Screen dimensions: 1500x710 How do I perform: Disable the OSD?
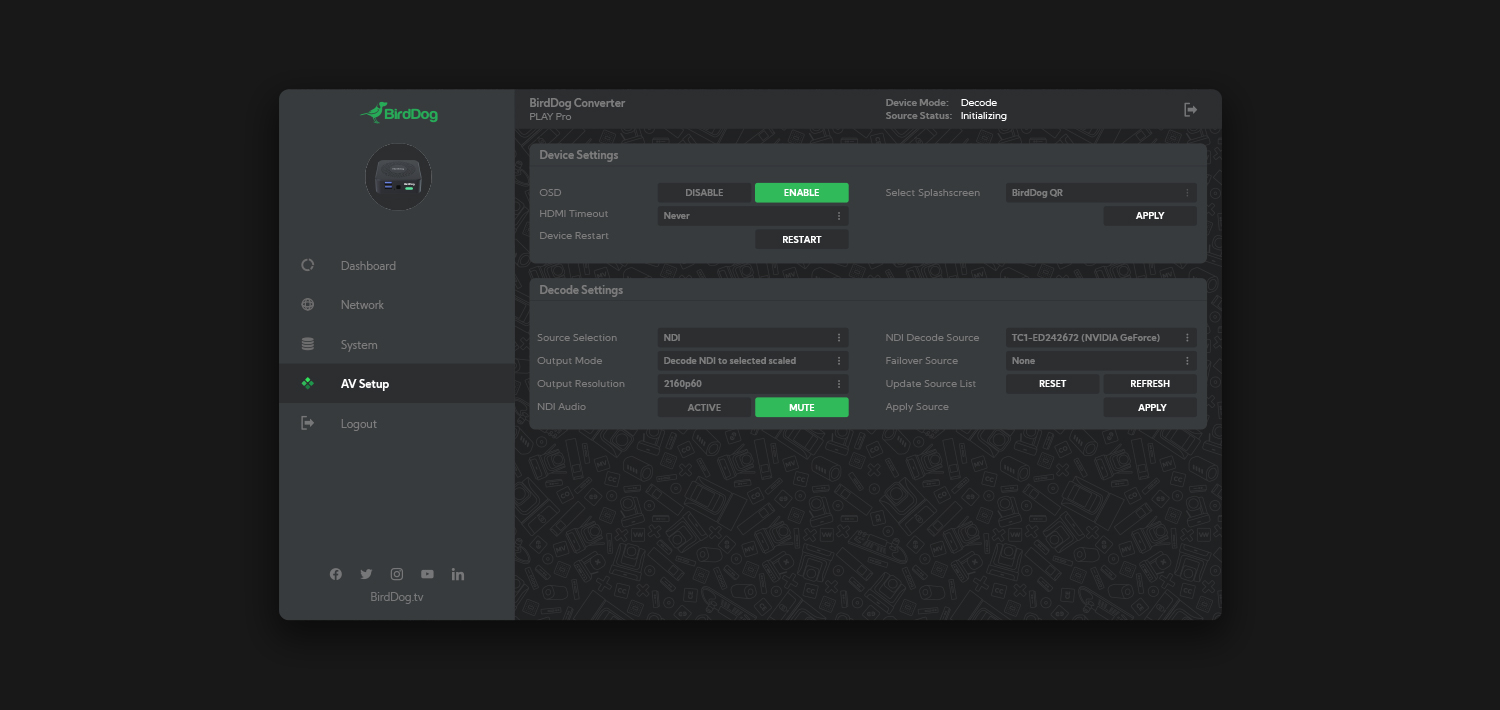[704, 193]
